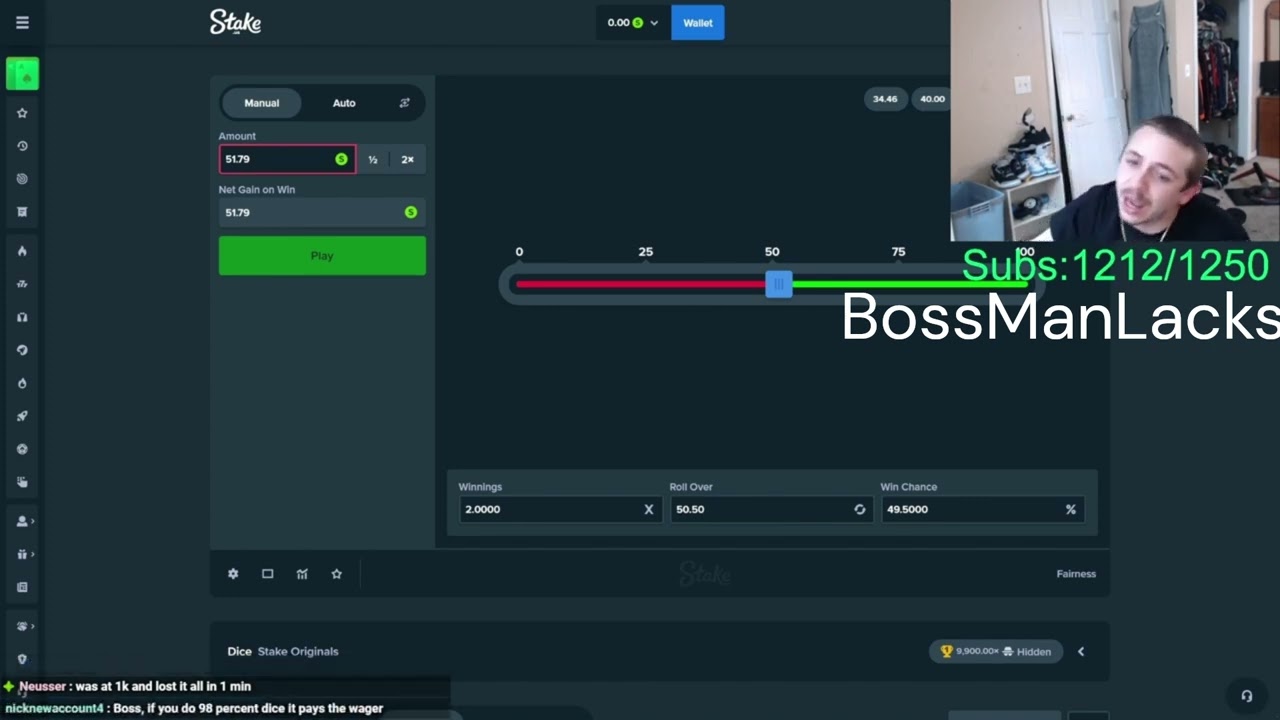Image resolution: width=1280 pixels, height=720 pixels.
Task: Open Favourites star icon in left sidebar
Action: 22,113
